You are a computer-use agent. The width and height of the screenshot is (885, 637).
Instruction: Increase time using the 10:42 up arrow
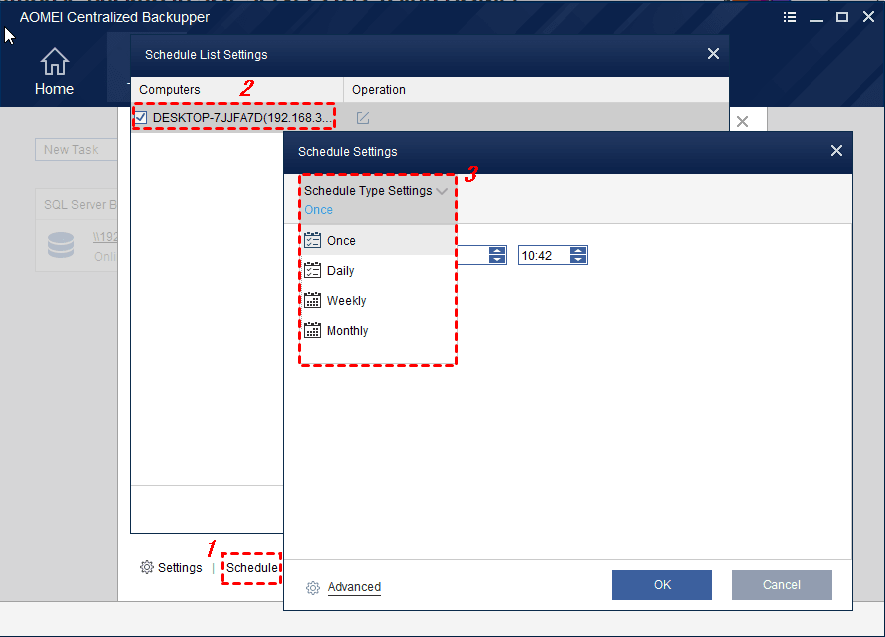[579, 250]
